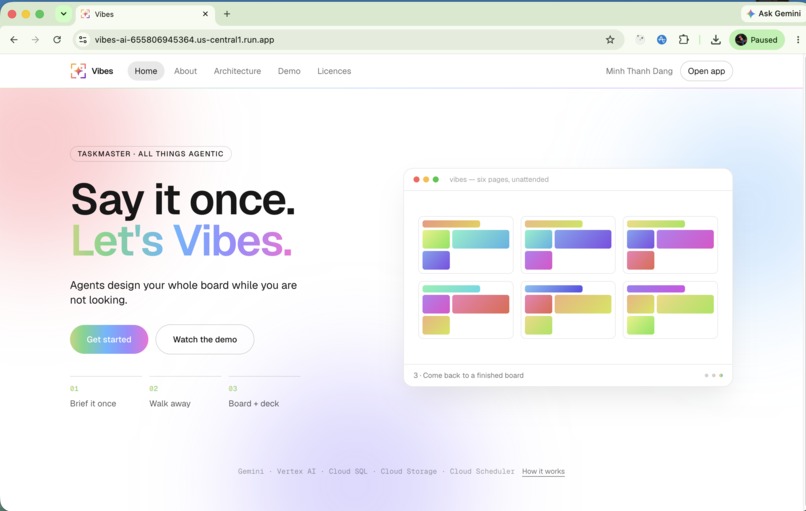
Task: Open the Extensions puzzle icon
Action: [684, 40]
